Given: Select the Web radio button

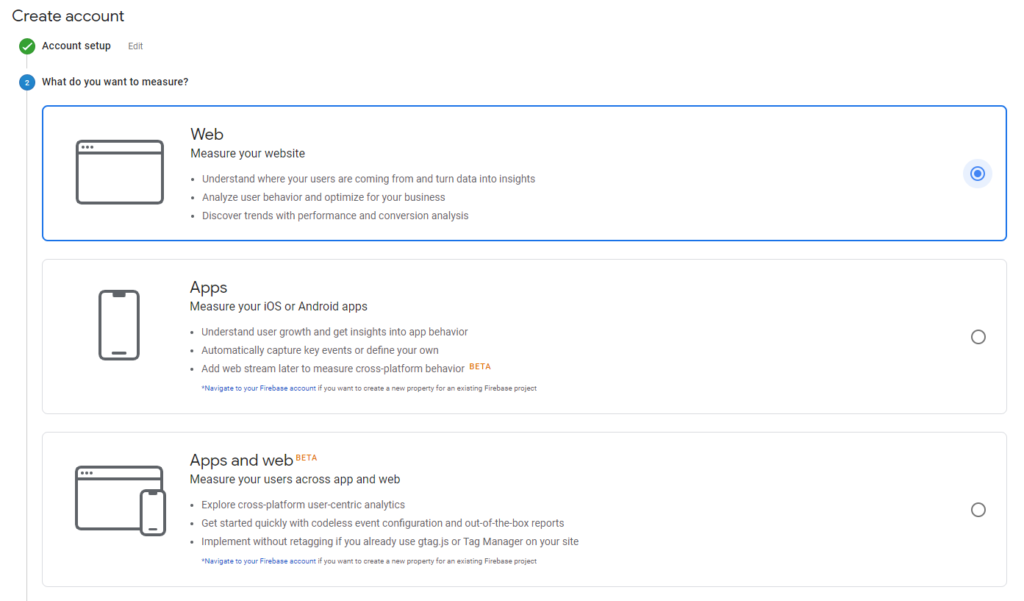Looking at the screenshot, I should point(978,174).
